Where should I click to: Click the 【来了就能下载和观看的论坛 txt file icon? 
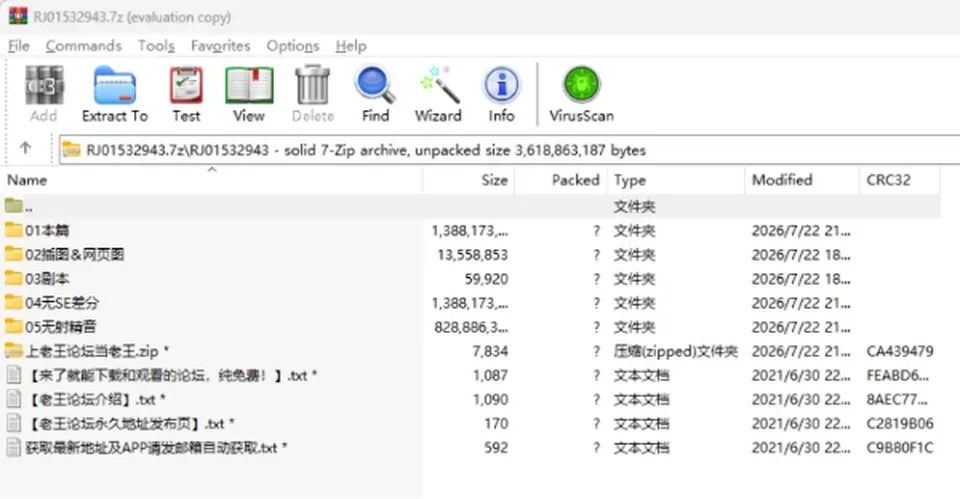[13, 374]
